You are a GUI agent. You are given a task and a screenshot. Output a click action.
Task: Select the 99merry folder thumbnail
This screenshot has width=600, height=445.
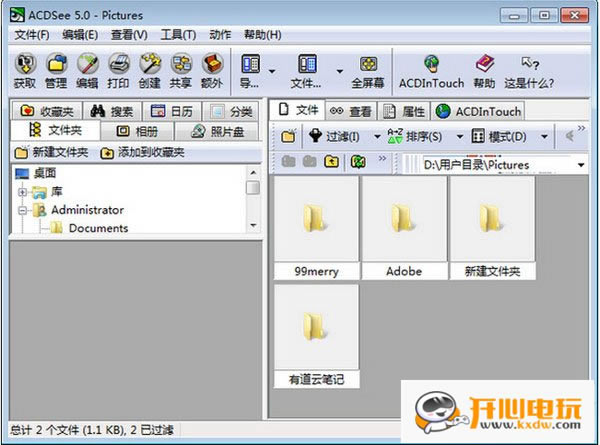(x=316, y=228)
